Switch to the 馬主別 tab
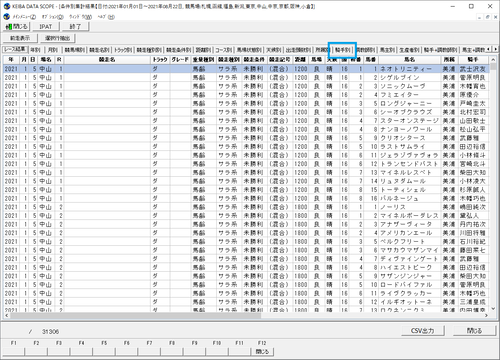 (388, 50)
